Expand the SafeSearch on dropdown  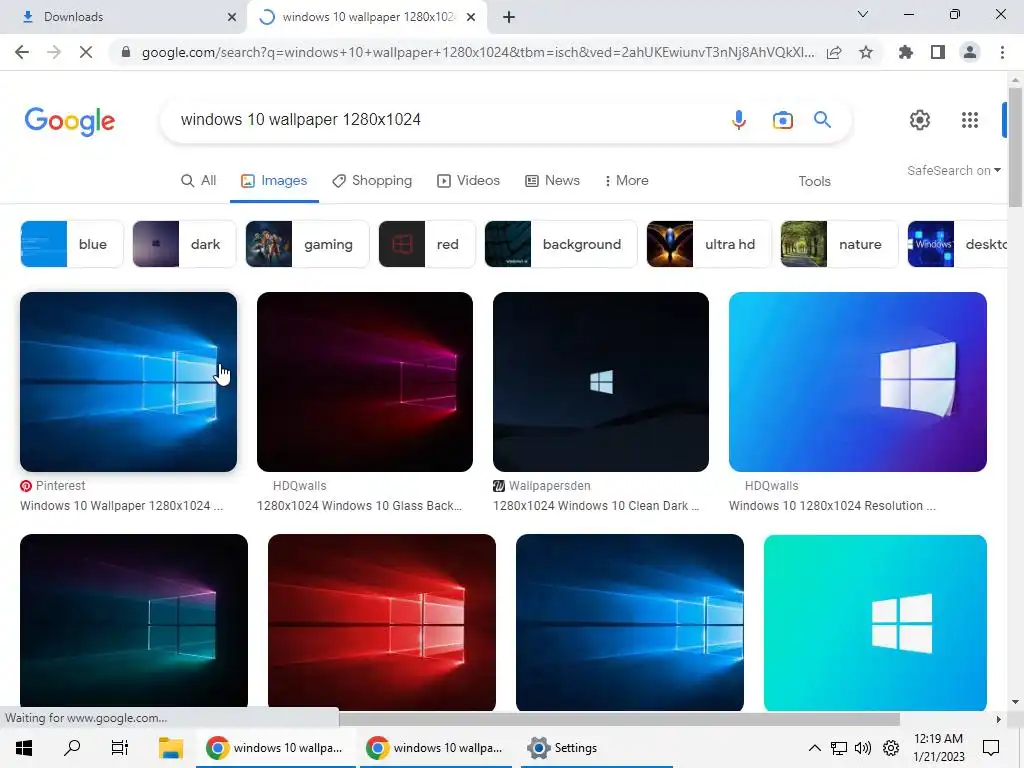click(x=953, y=170)
